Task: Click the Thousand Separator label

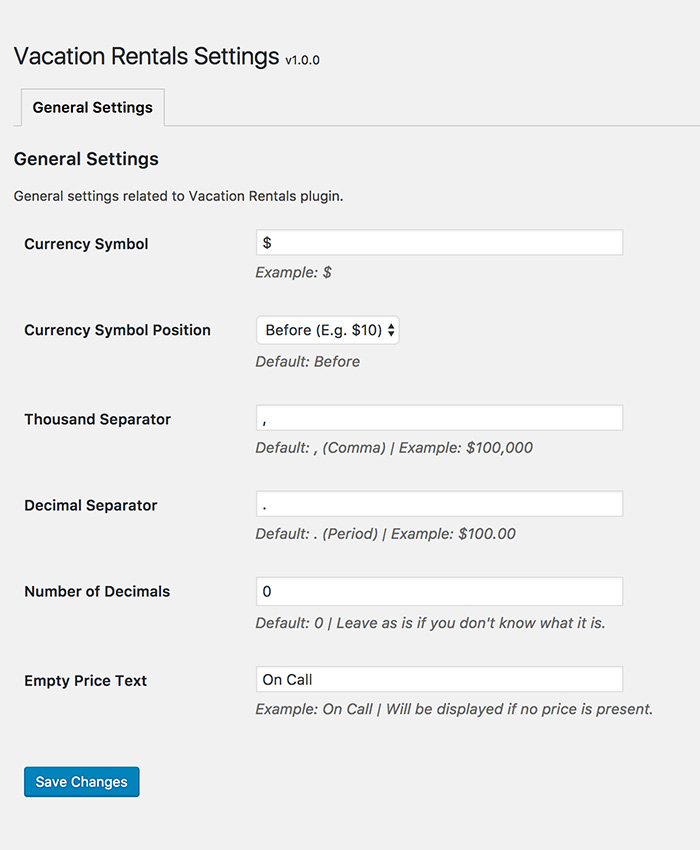Action: coord(98,419)
